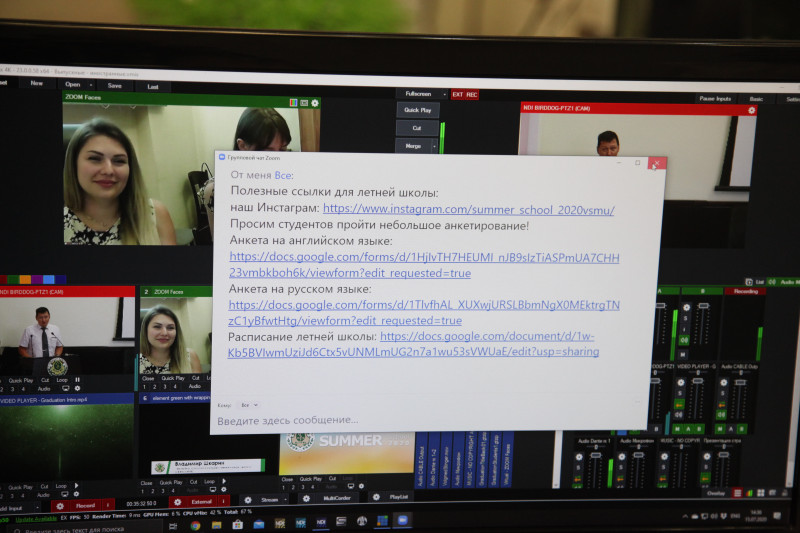Screen dimensions: 800x533
Task: Adjust the Audio CABLE Output volume fader
Action: point(740,383)
